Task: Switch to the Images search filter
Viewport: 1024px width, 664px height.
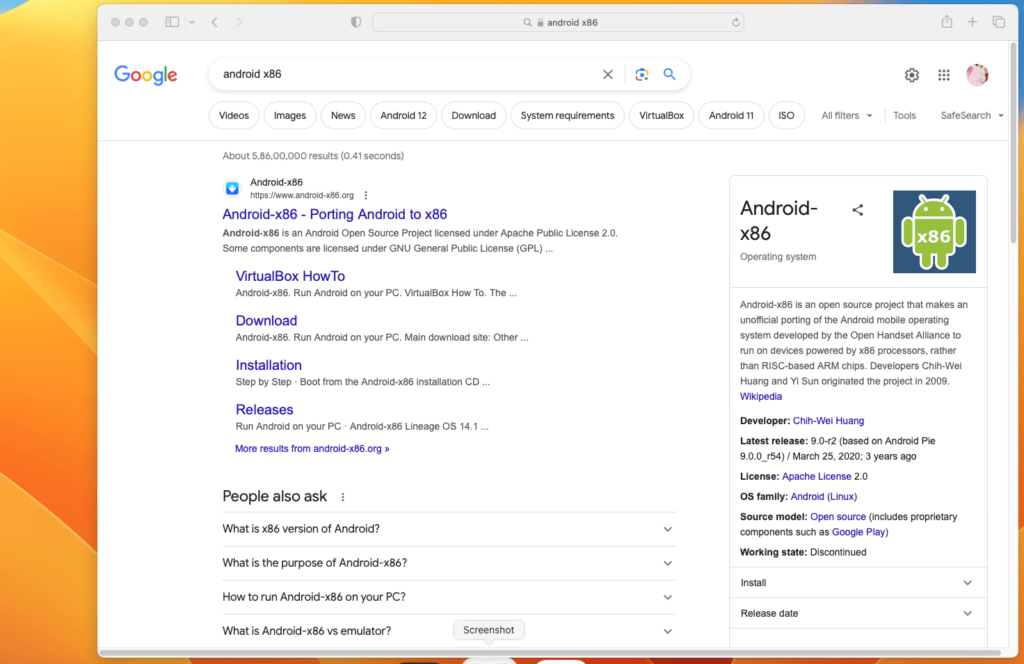Action: [x=290, y=115]
